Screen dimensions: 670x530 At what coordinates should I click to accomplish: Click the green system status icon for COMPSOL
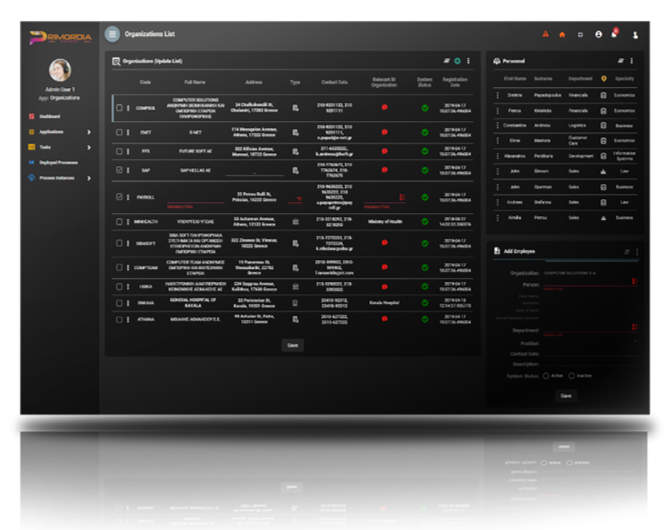tap(424, 107)
